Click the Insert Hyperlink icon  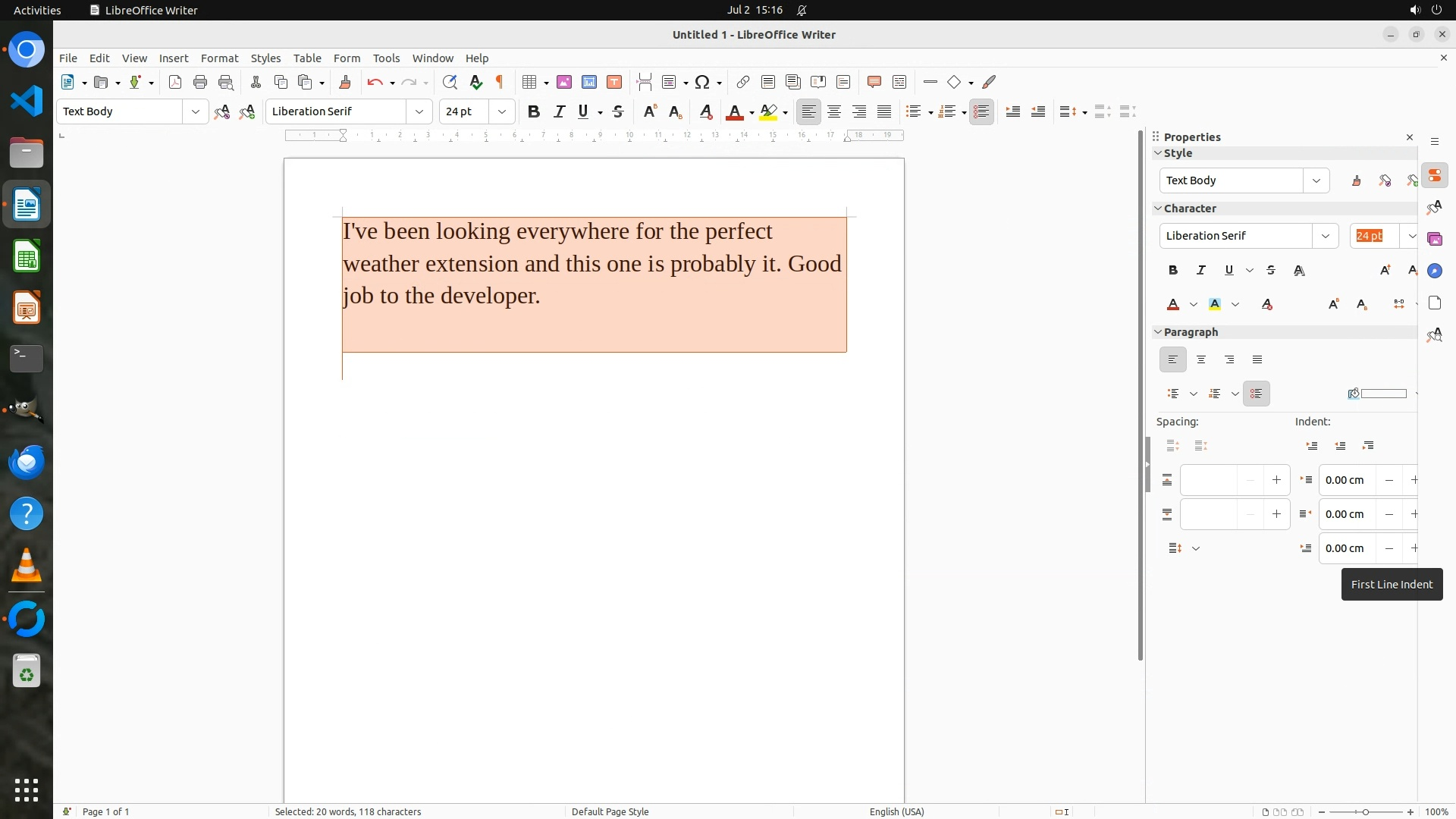click(743, 82)
